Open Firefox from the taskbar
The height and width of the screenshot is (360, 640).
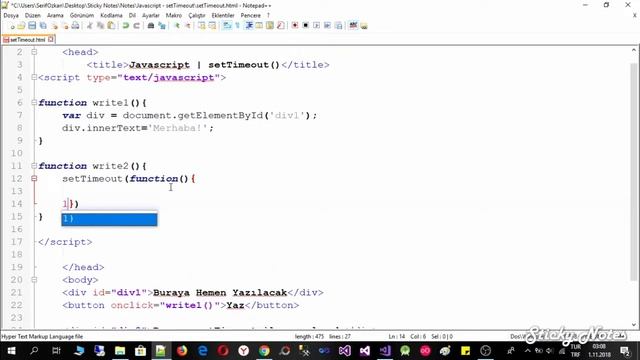pos(182,351)
